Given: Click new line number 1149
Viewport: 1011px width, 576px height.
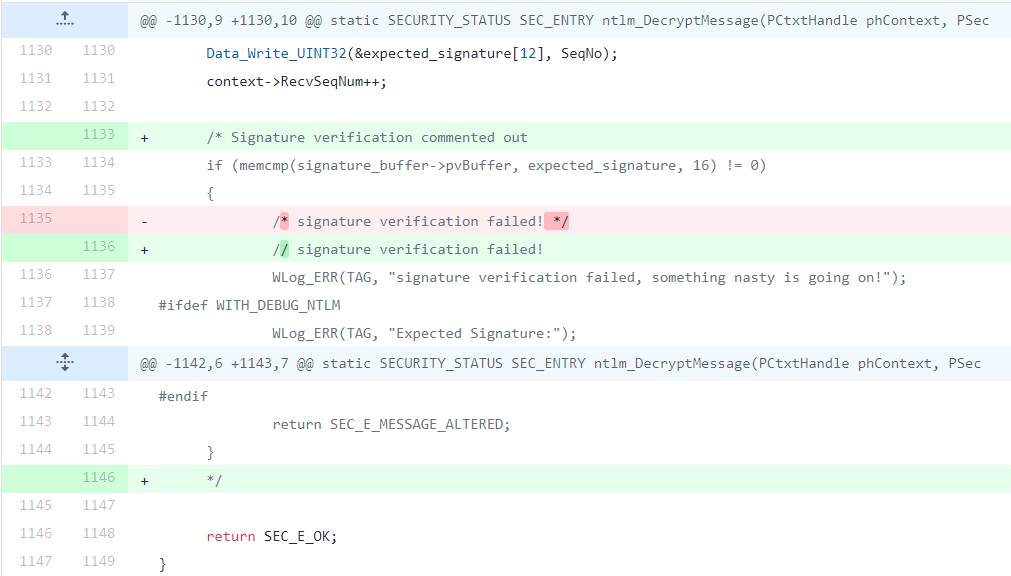Looking at the screenshot, I should 98,561.
